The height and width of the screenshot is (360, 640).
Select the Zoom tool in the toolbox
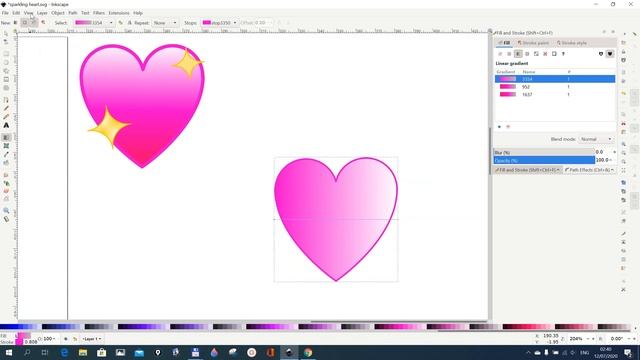tap(6, 211)
